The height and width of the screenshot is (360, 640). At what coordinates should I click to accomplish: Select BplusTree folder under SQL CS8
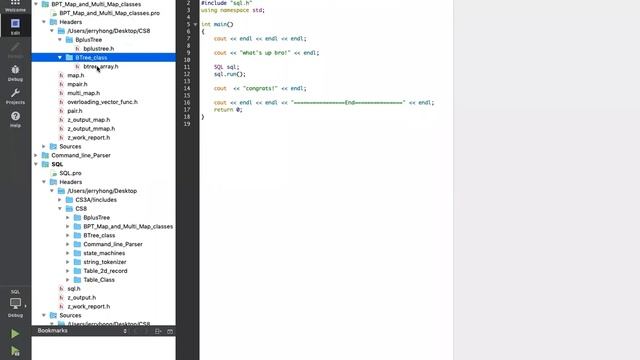96,218
